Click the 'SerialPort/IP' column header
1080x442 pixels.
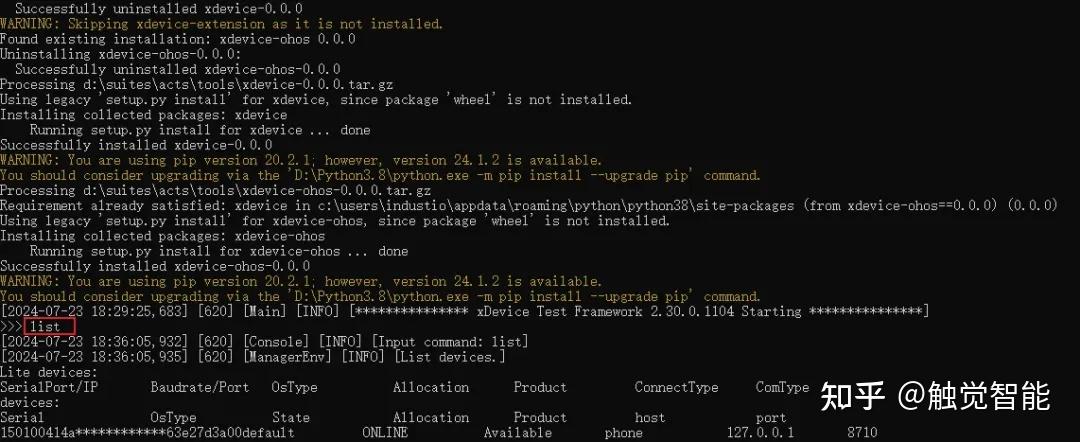pos(49,388)
